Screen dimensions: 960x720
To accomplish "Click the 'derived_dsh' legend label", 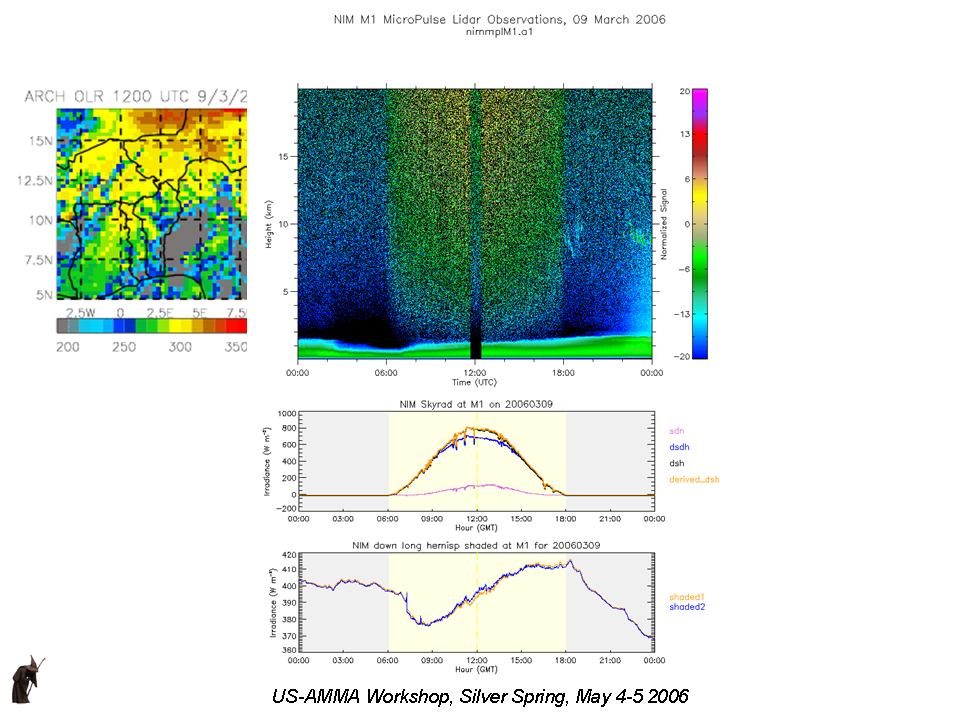I will coord(694,479).
